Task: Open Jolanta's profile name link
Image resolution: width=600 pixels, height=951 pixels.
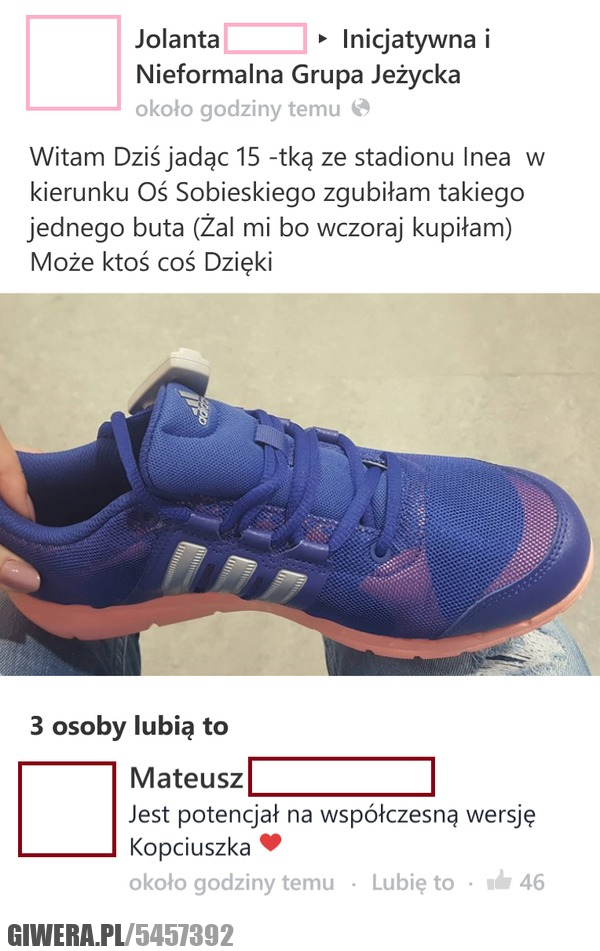Action: click(220, 39)
